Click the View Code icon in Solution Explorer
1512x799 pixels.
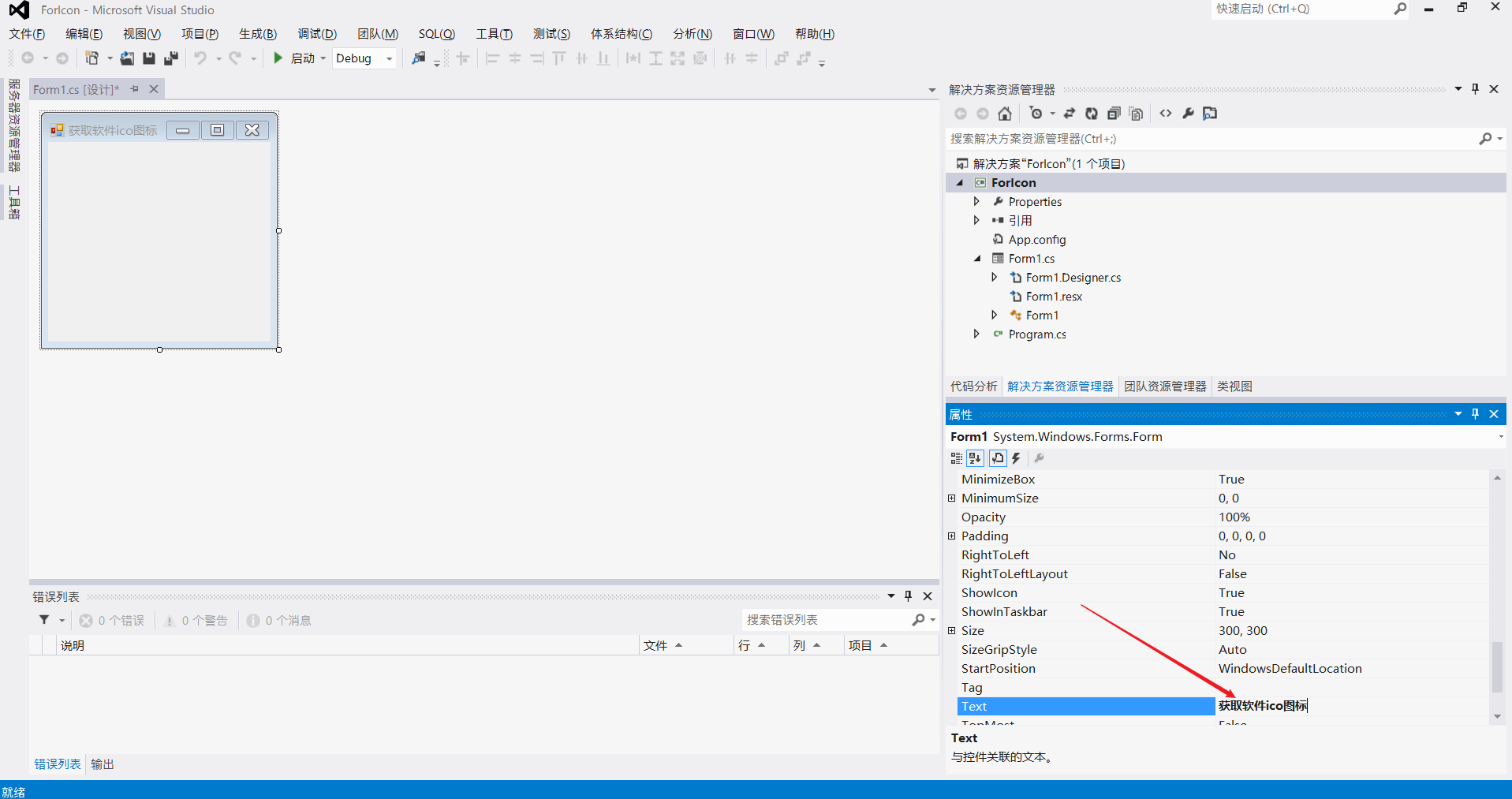pyautogui.click(x=1166, y=114)
